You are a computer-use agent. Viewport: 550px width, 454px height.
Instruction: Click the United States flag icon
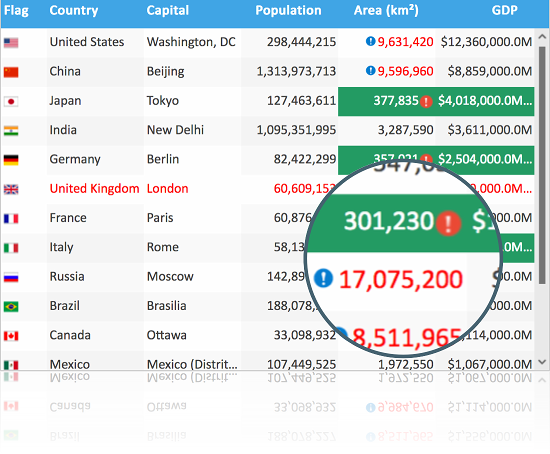pyautogui.click(x=11, y=43)
